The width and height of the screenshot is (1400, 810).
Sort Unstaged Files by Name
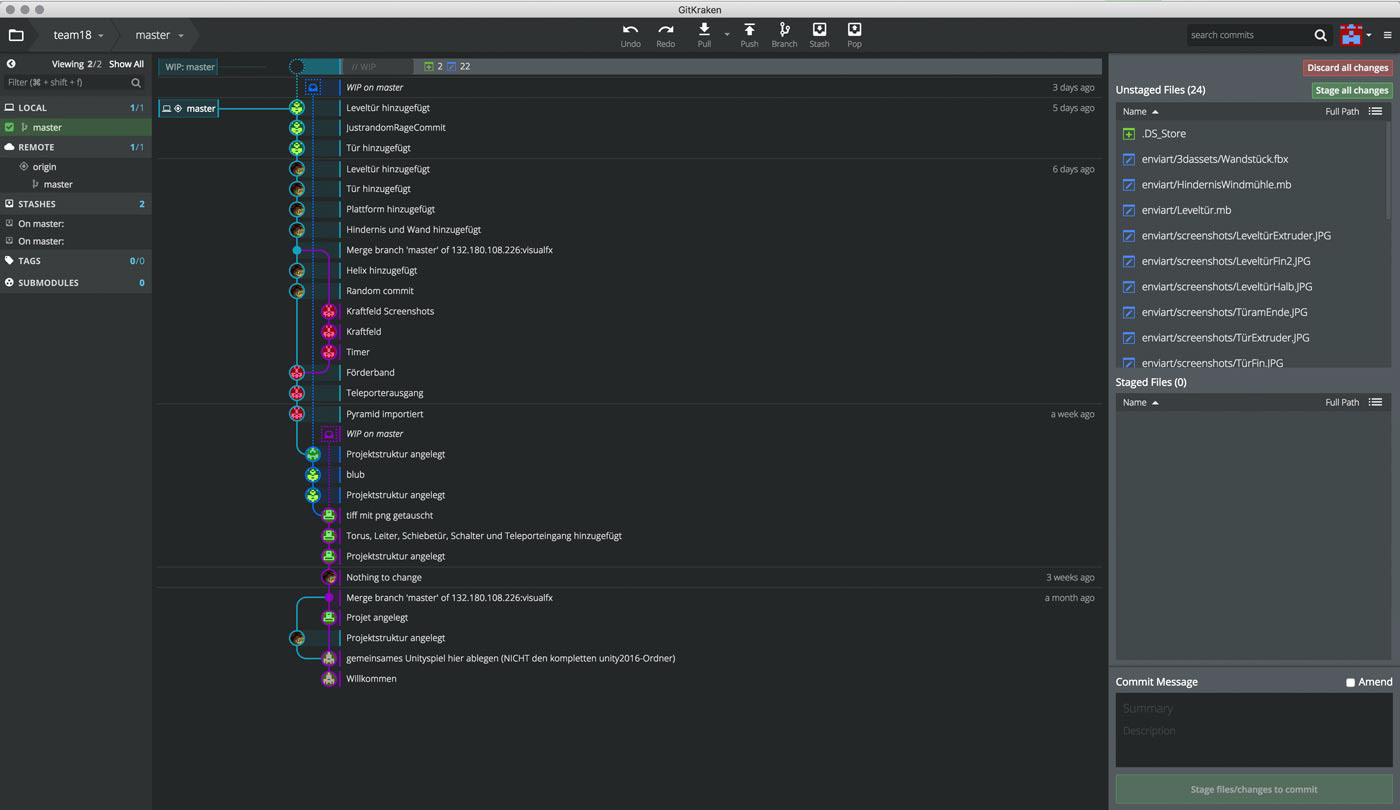click(x=1140, y=112)
